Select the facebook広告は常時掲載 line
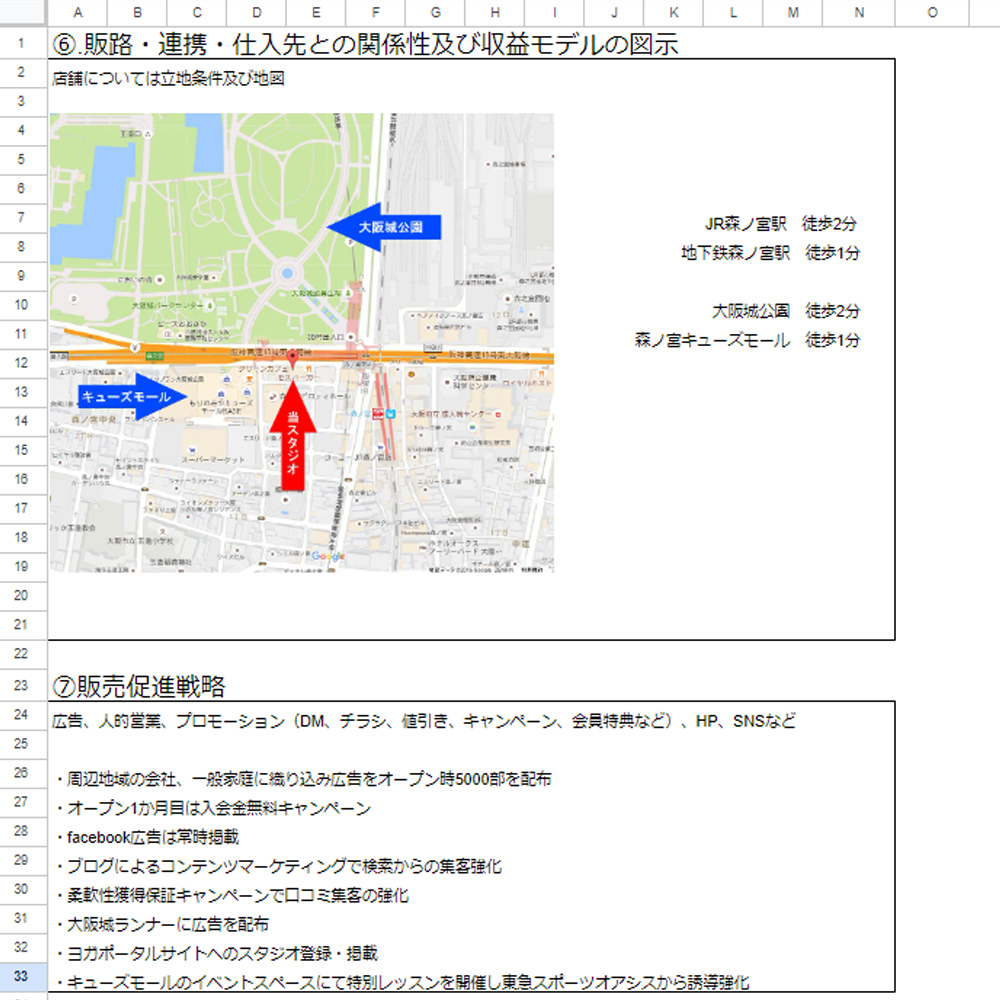The height and width of the screenshot is (1000, 1000). (148, 837)
